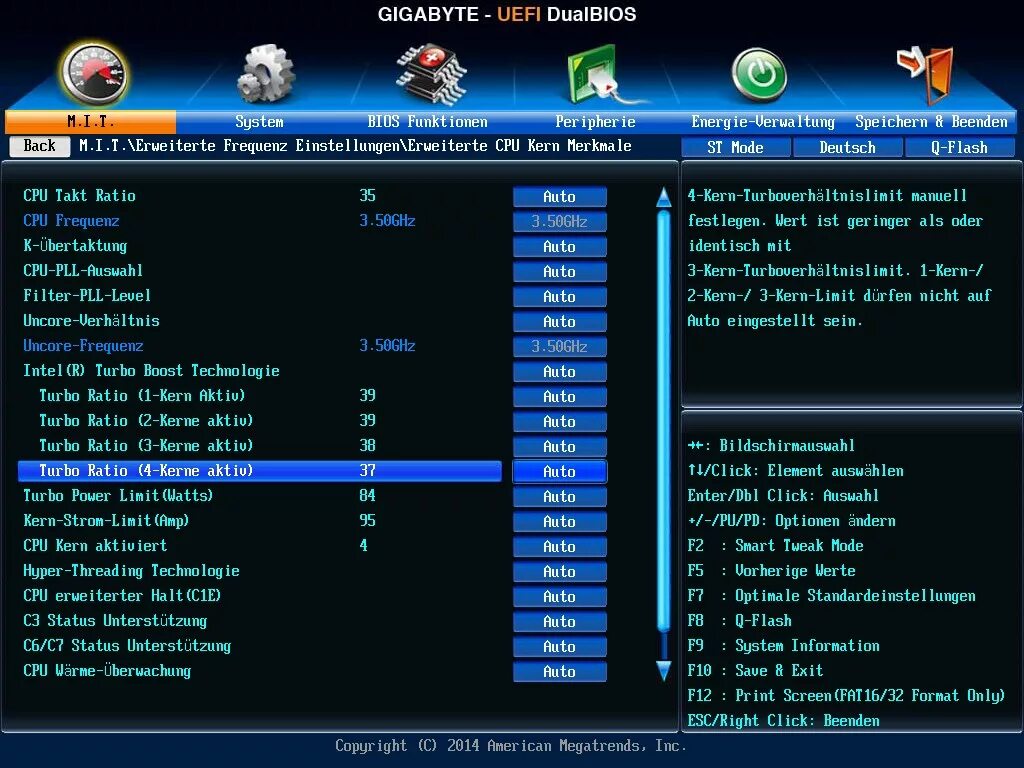Screen dimensions: 1024x768
Task: Select Turbo Power Limit(Watts) label
Action: [118, 496]
